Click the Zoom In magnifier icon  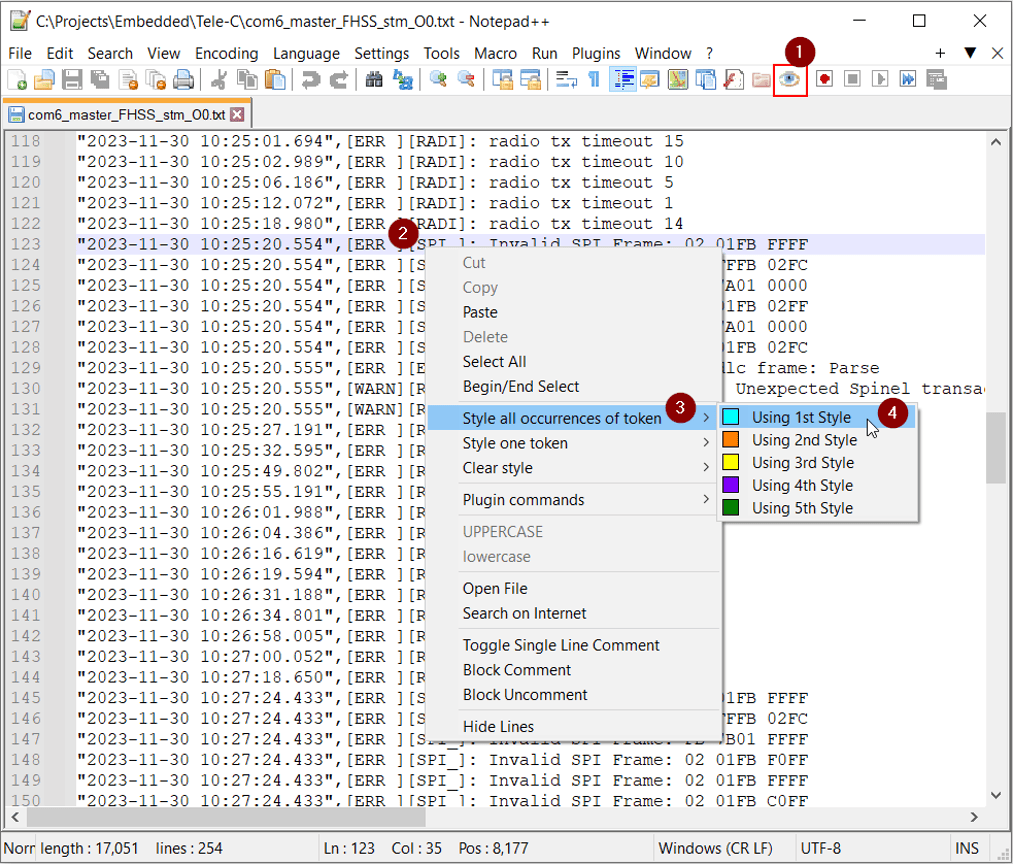coord(438,80)
